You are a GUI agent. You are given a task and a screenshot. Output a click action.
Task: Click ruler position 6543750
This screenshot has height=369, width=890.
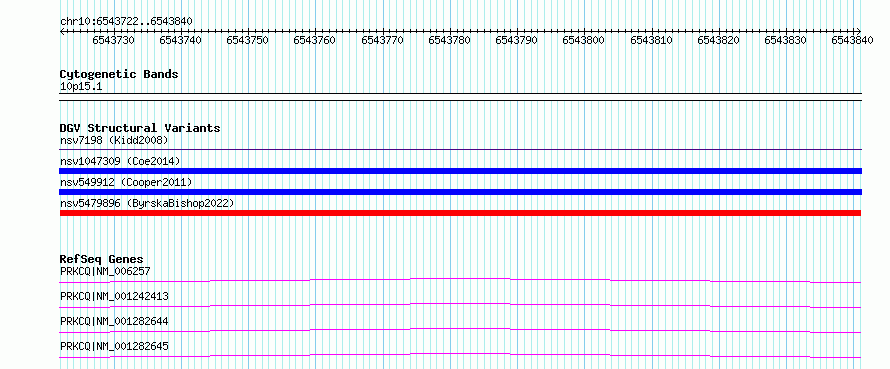tap(247, 40)
